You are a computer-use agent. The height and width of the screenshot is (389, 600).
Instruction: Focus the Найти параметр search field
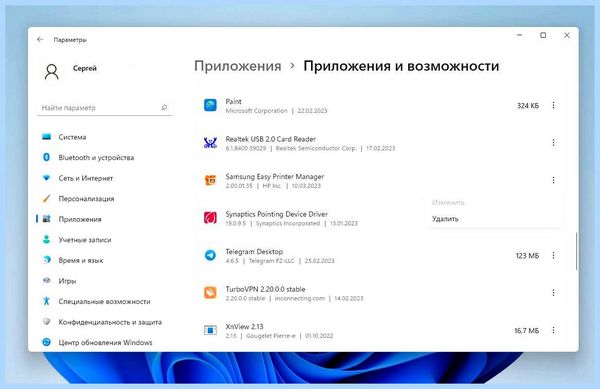tap(104, 108)
